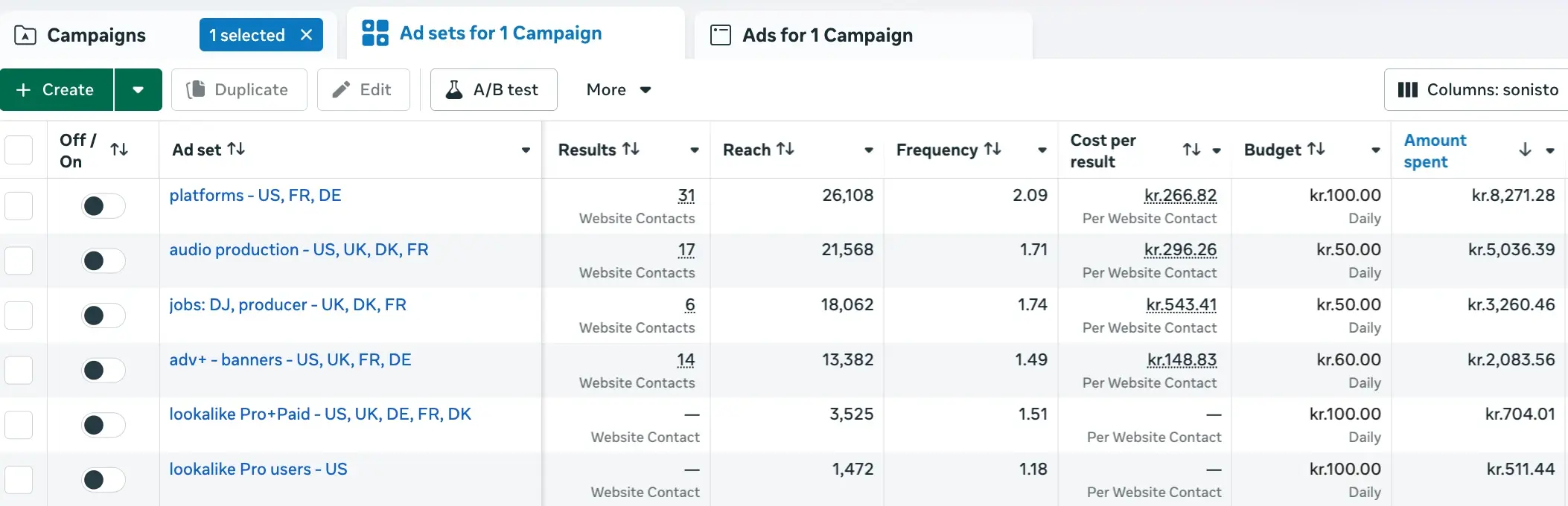
Task: Click the plus icon on Create button
Action: coord(24,90)
